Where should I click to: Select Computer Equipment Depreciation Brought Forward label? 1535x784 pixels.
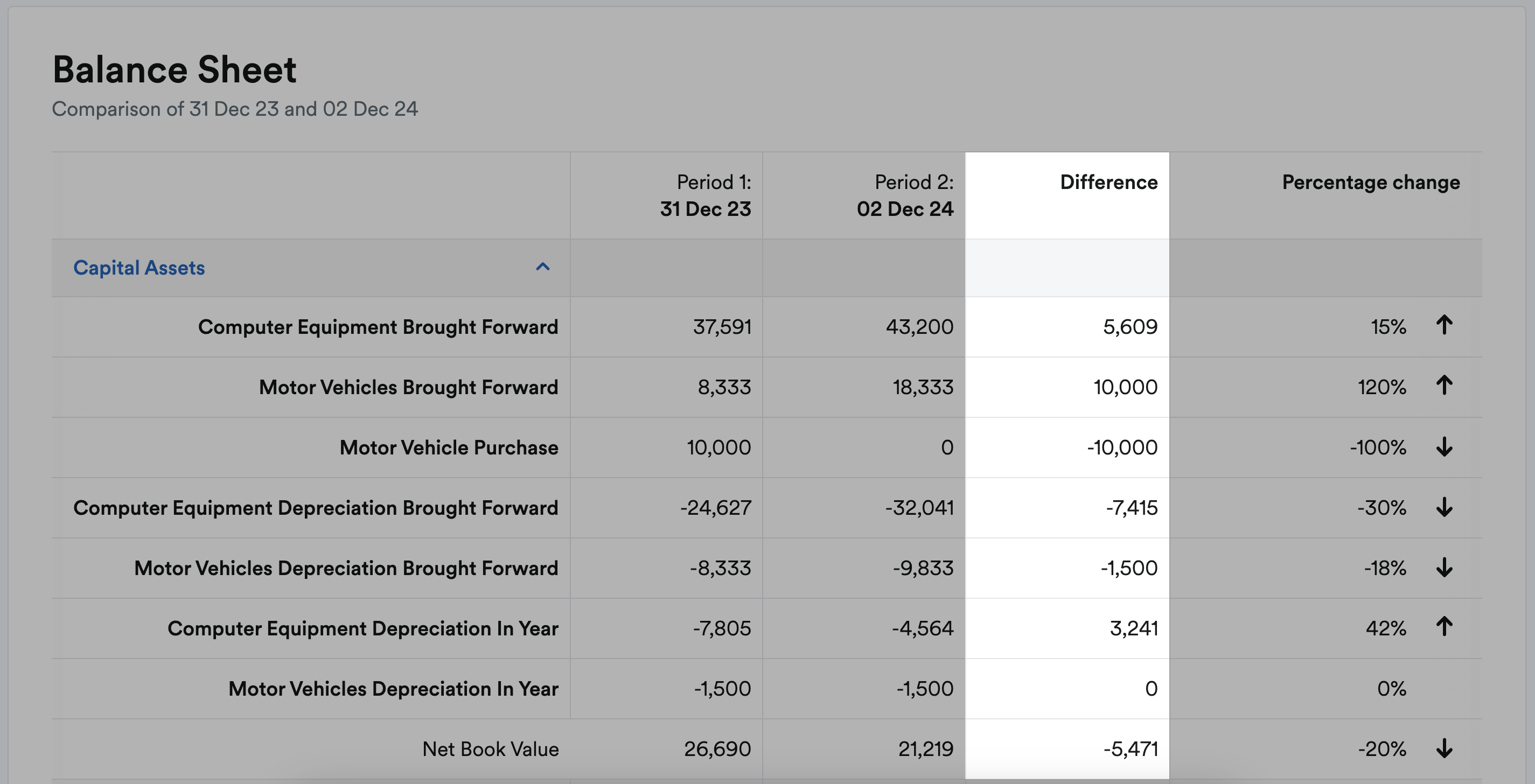316,508
